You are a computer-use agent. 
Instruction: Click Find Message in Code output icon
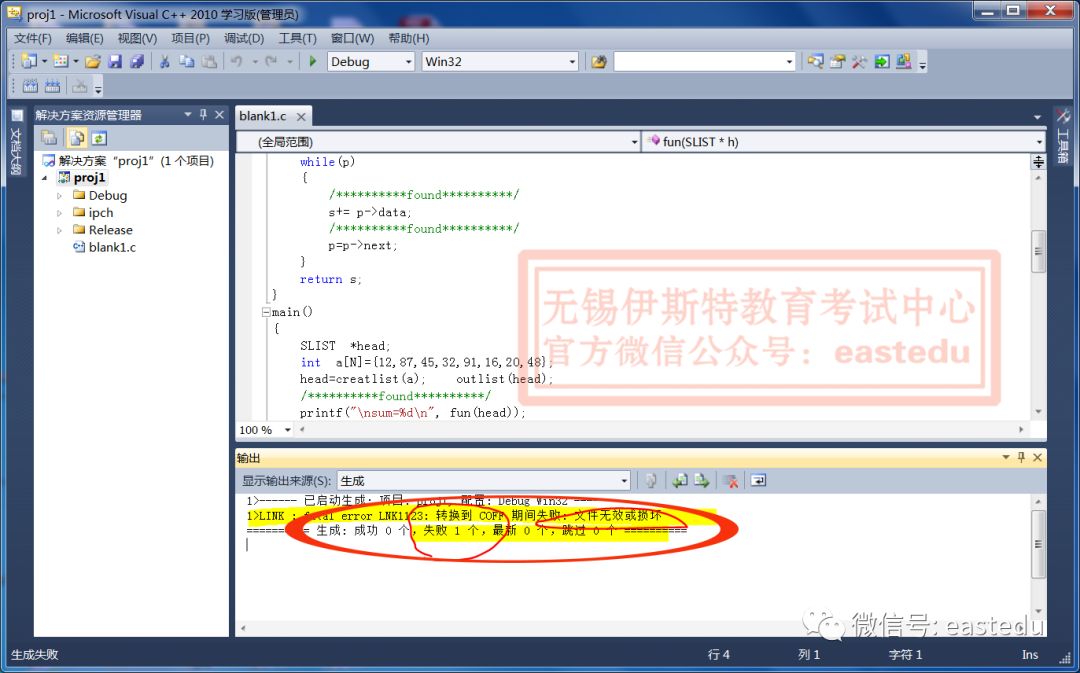[650, 481]
